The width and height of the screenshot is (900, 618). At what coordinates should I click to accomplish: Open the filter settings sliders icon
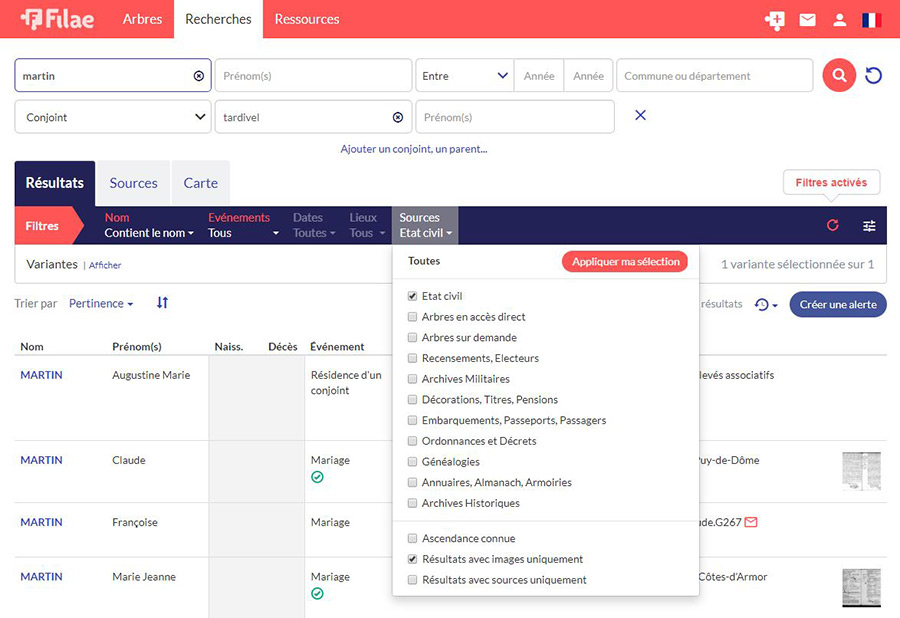point(869,226)
